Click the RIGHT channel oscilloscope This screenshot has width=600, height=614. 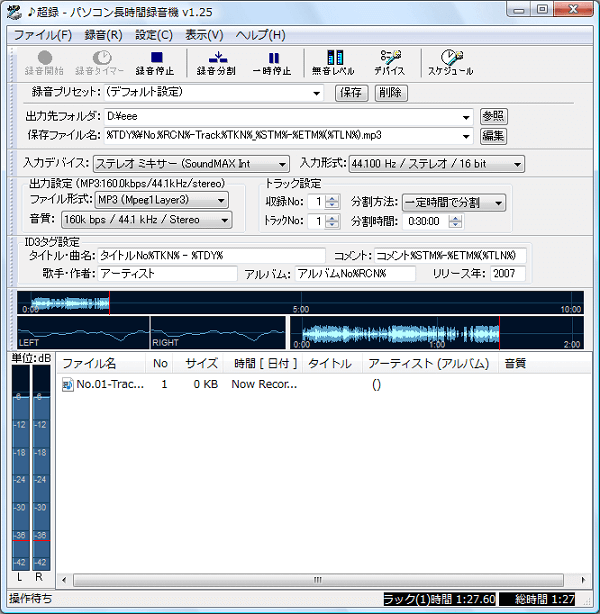coord(218,333)
